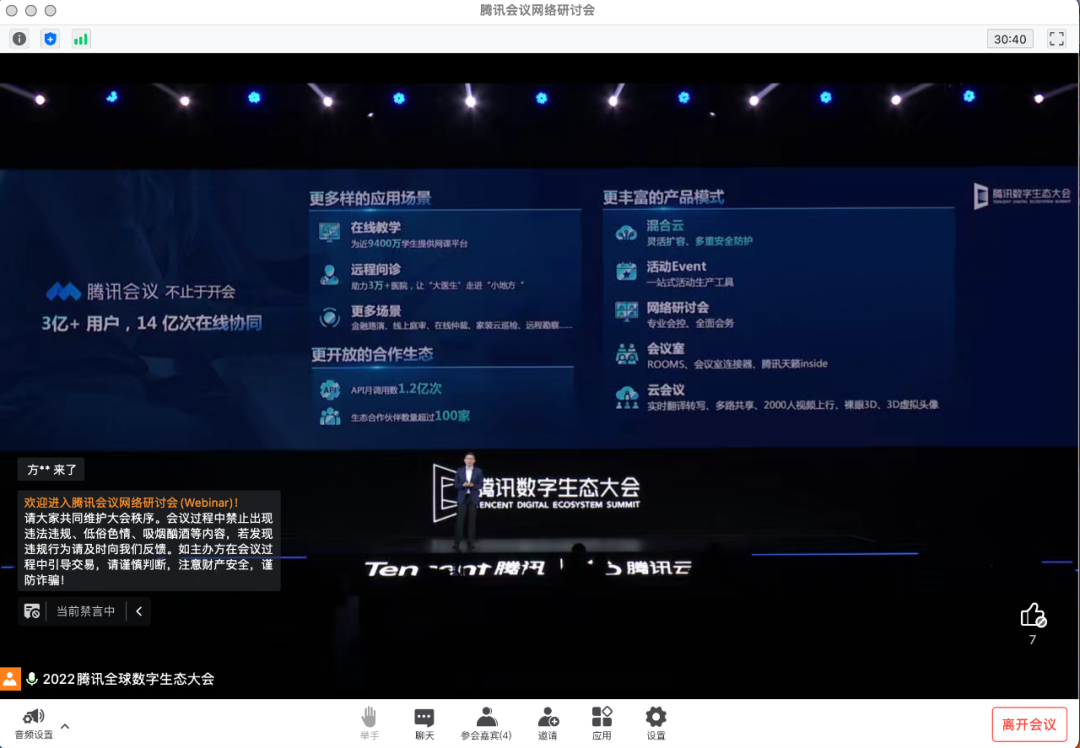
Task: Enter full screen mode
Action: 1057,39
